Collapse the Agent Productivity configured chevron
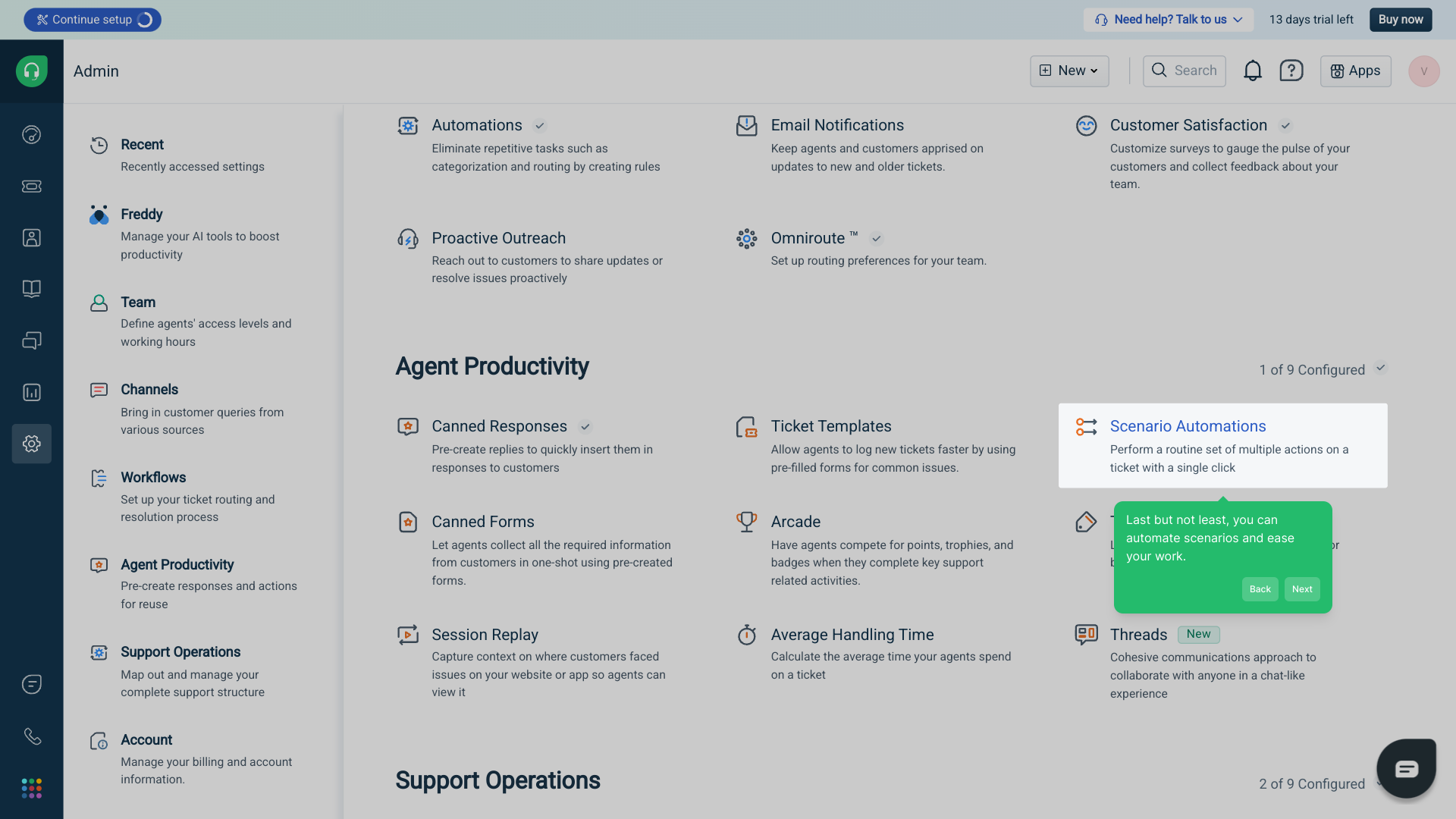Image resolution: width=1456 pixels, height=819 pixels. (1381, 369)
